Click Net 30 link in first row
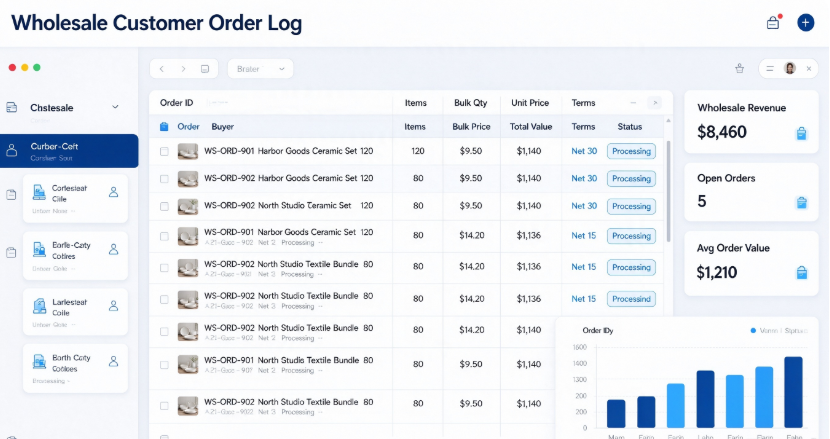This screenshot has height=439, width=830. (x=584, y=151)
